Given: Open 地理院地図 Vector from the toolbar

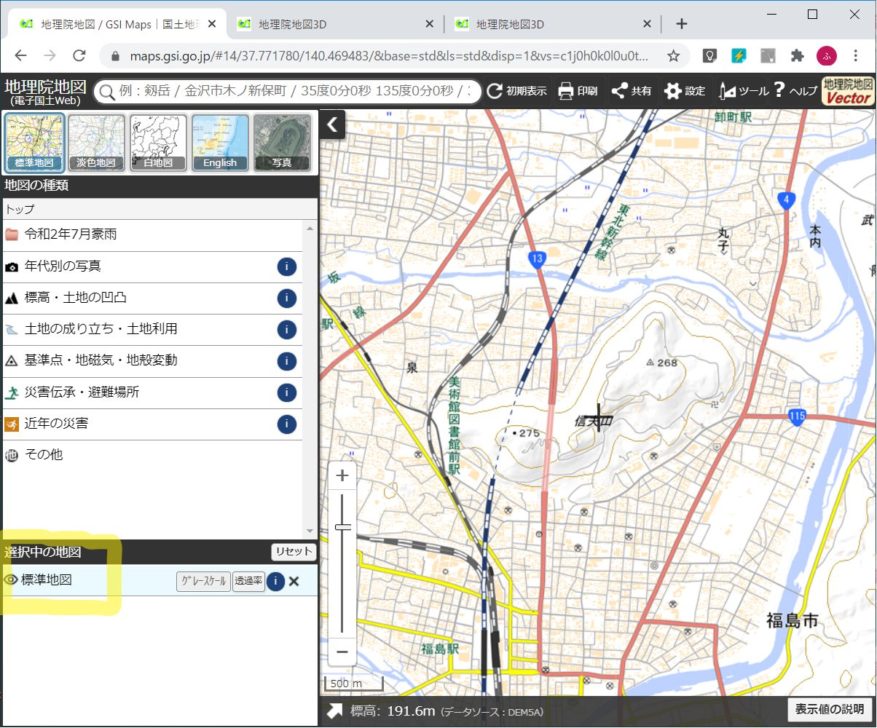Looking at the screenshot, I should 848,91.
